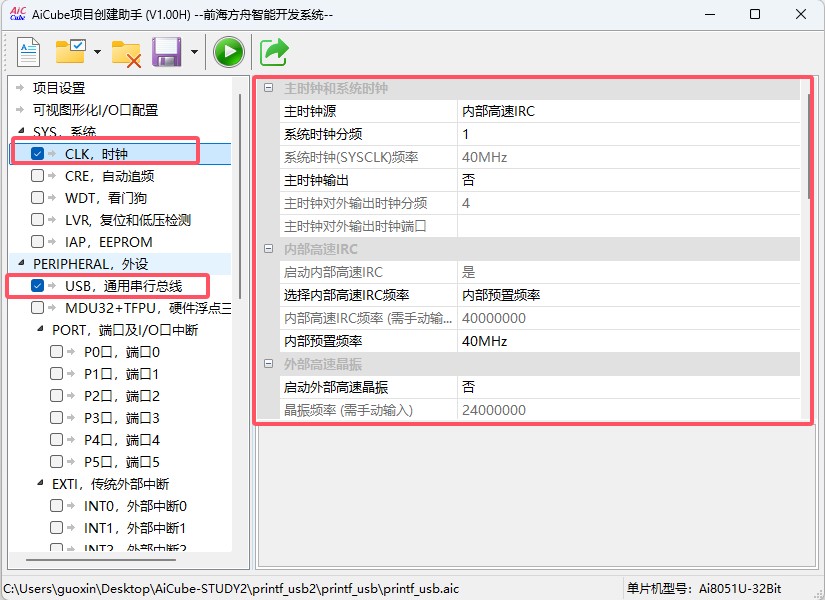Click the 主时钟源 value 内部高速IRC

click(629, 111)
